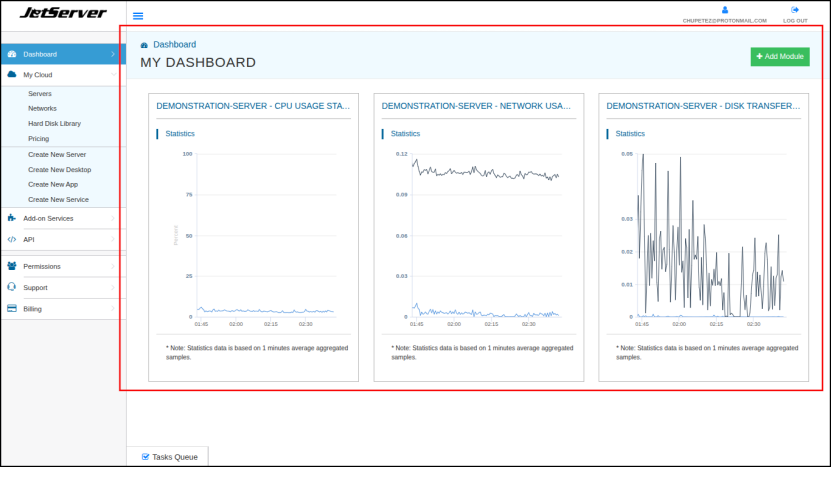Click the My Cloud cloud icon
Viewport: 831px width, 497px height.
tap(12, 74)
